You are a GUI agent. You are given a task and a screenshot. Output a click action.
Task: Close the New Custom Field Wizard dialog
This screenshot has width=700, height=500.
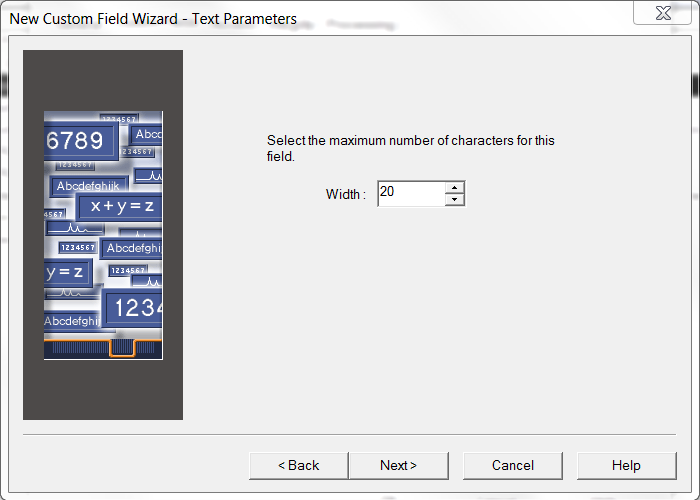click(662, 13)
